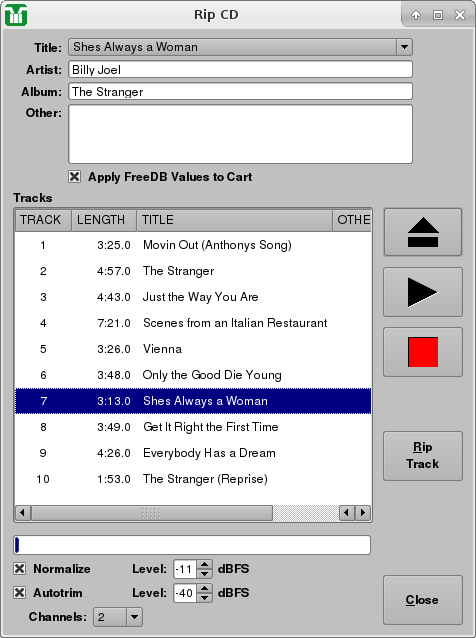
Task: Close the Rip CD dialog via Close button
Action: point(423,600)
